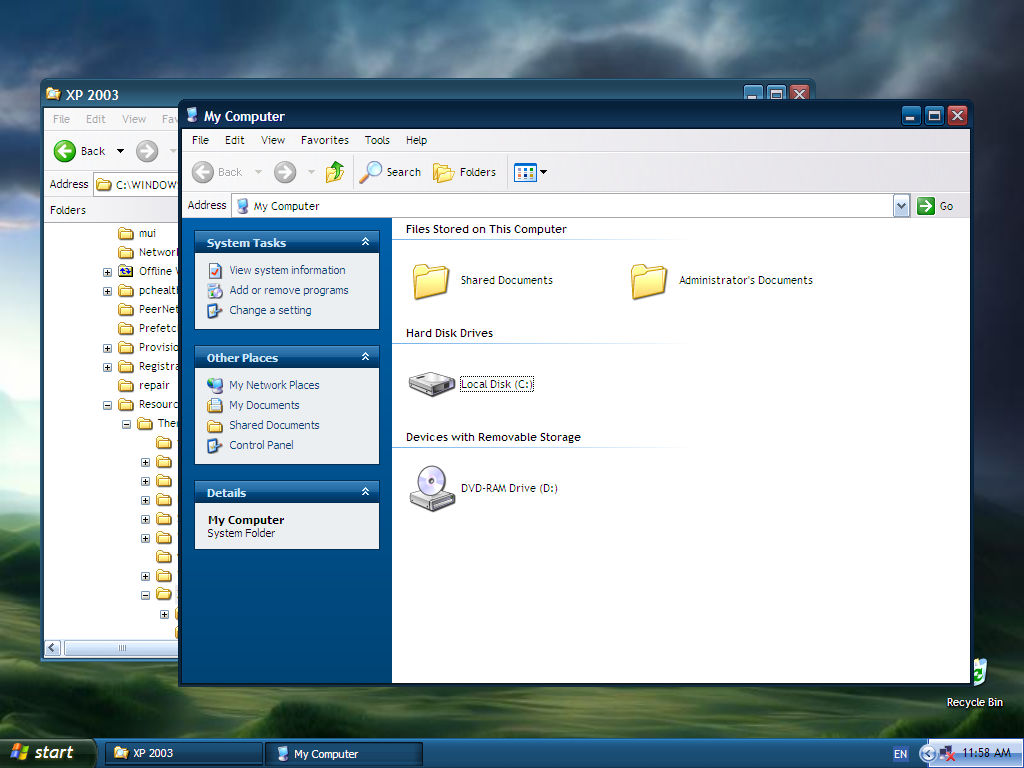Open the Tools menu

[377, 140]
